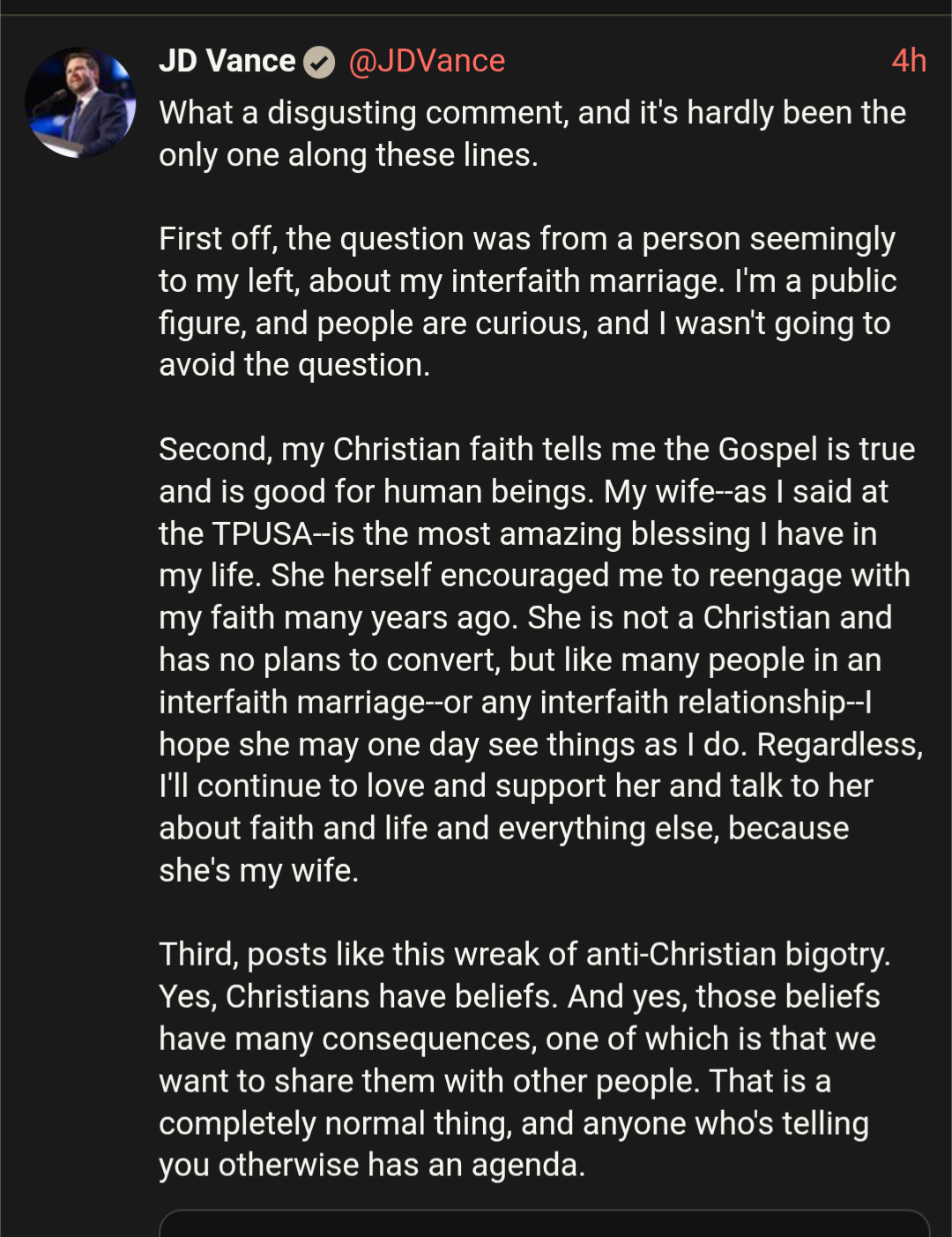Visit the @JDVance handle link

coord(427,61)
